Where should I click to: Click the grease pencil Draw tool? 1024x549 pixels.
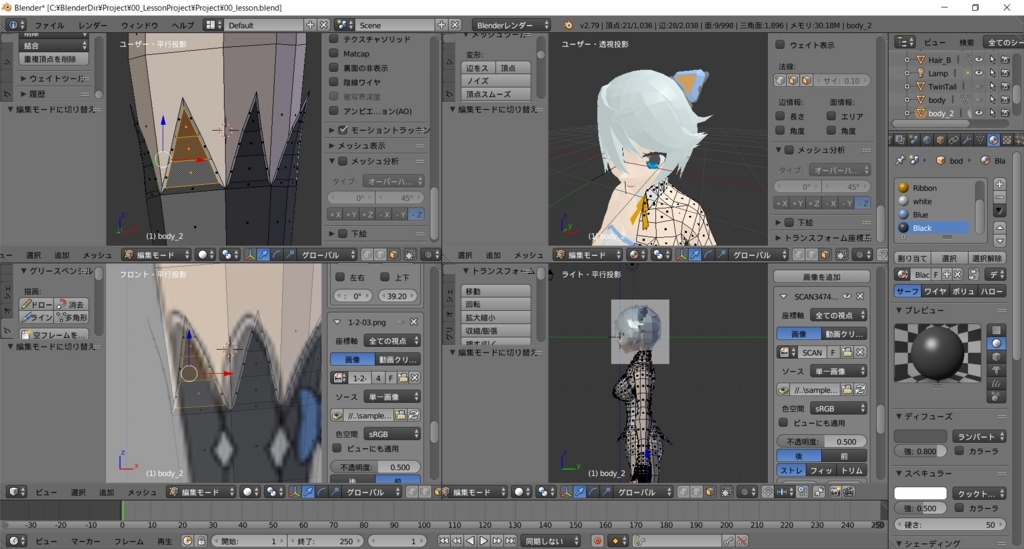pos(37,304)
